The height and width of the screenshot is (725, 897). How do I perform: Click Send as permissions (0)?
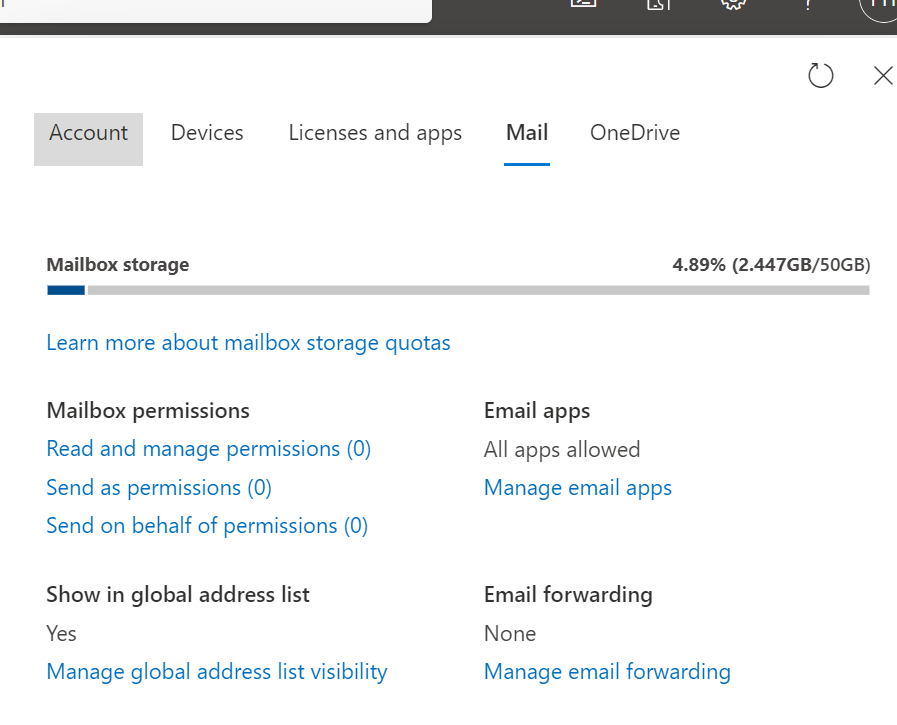[159, 488]
